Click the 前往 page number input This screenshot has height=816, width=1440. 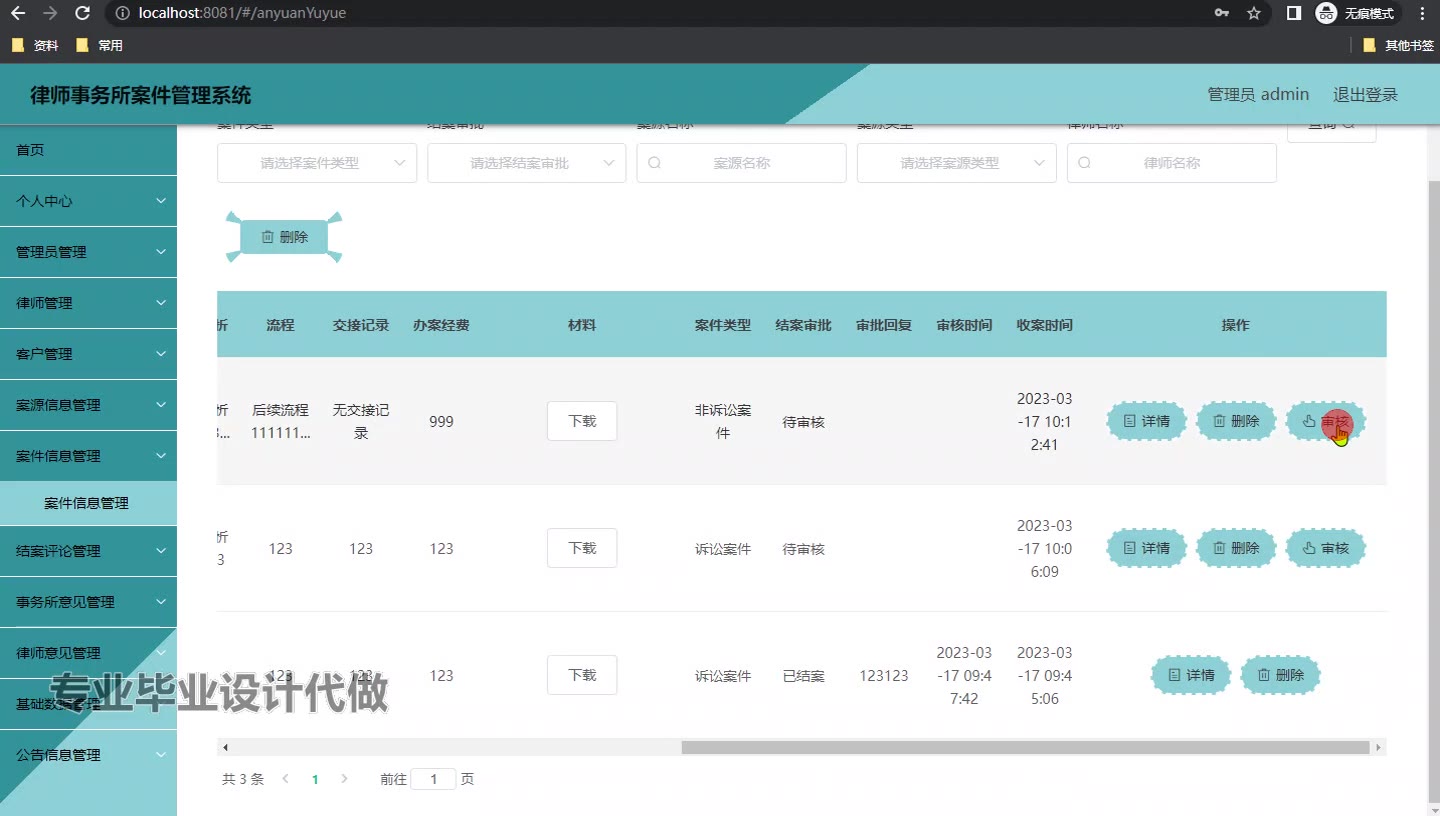(x=434, y=779)
